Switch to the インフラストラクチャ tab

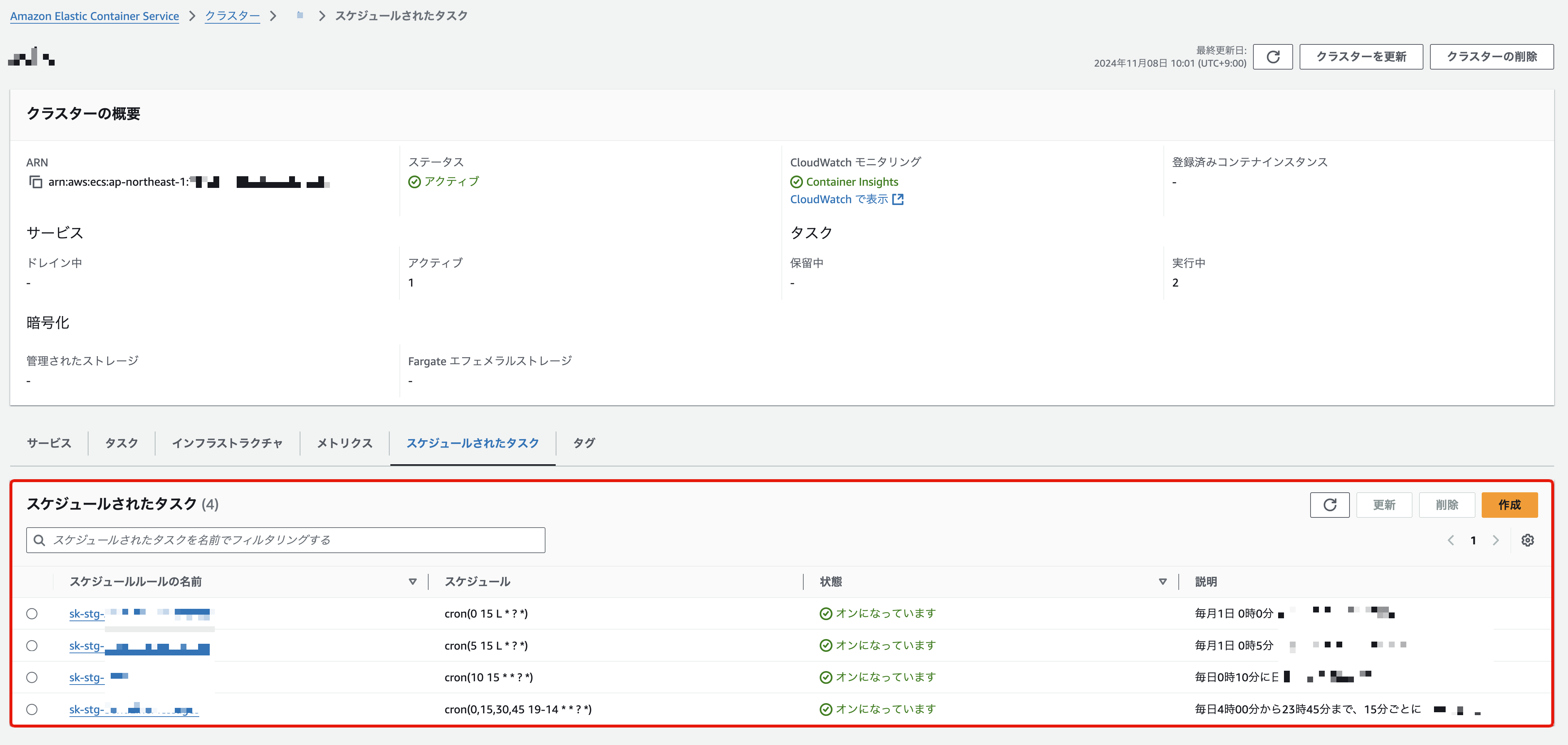[227, 443]
